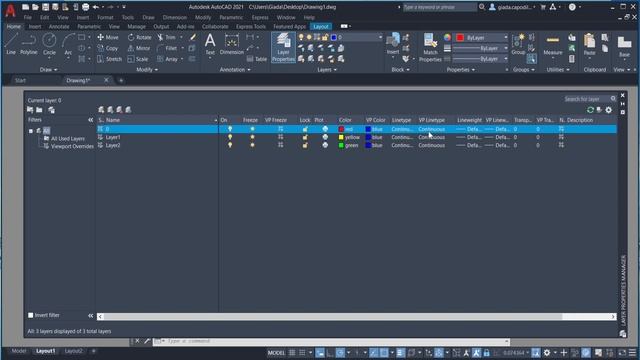Viewport: 640px width, 360px height.
Task: Toggle Lock for Layer1
Action: pyautogui.click(x=305, y=137)
